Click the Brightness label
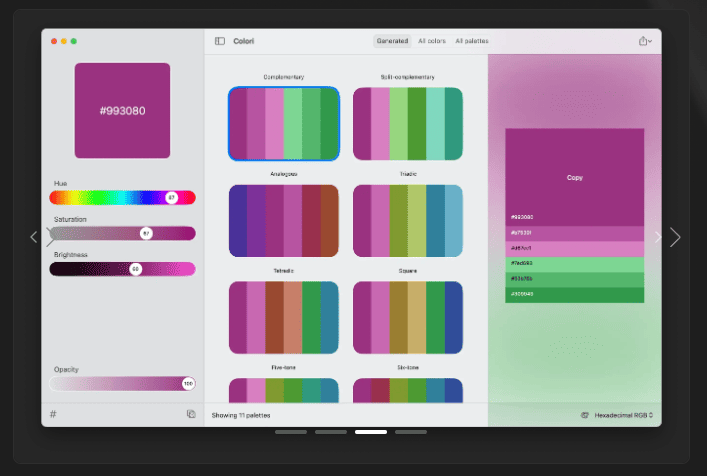The height and width of the screenshot is (476, 707). click(71, 255)
